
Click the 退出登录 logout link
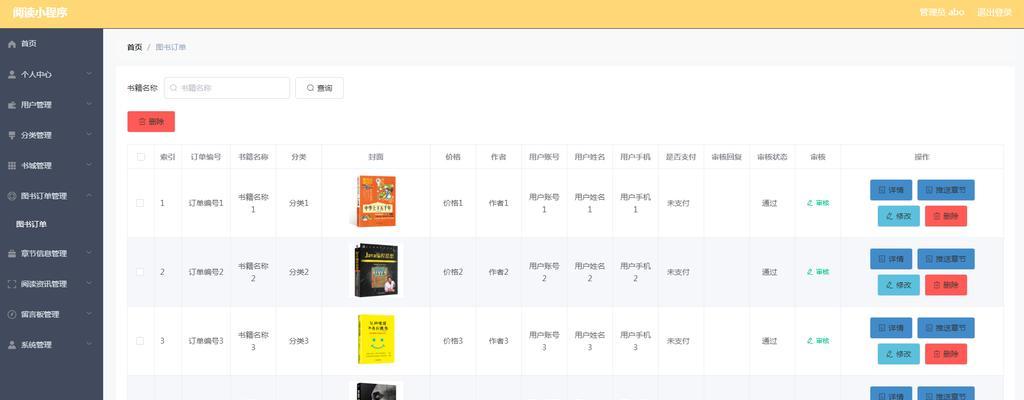click(x=994, y=12)
